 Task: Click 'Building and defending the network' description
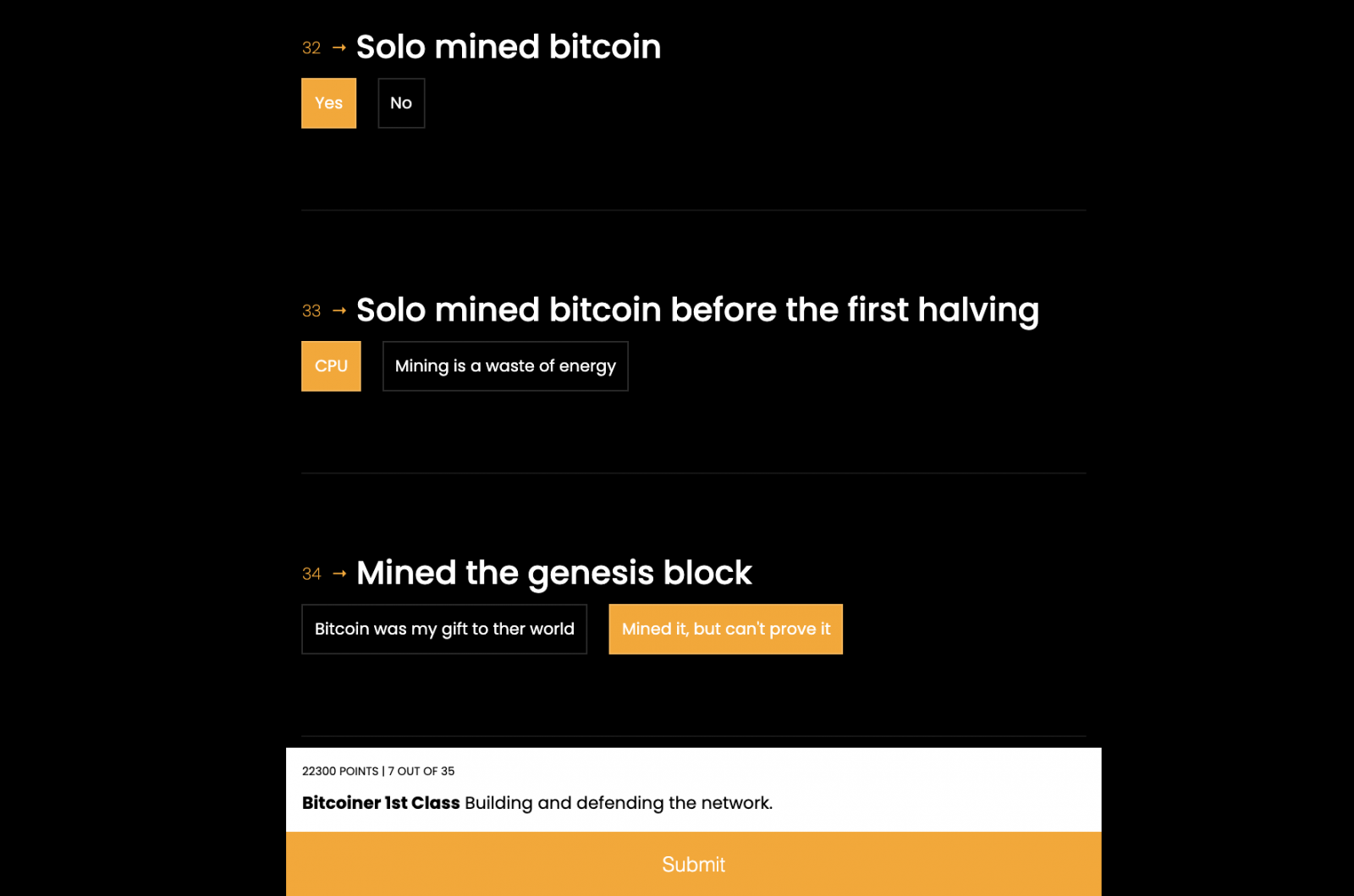pyautogui.click(x=619, y=803)
